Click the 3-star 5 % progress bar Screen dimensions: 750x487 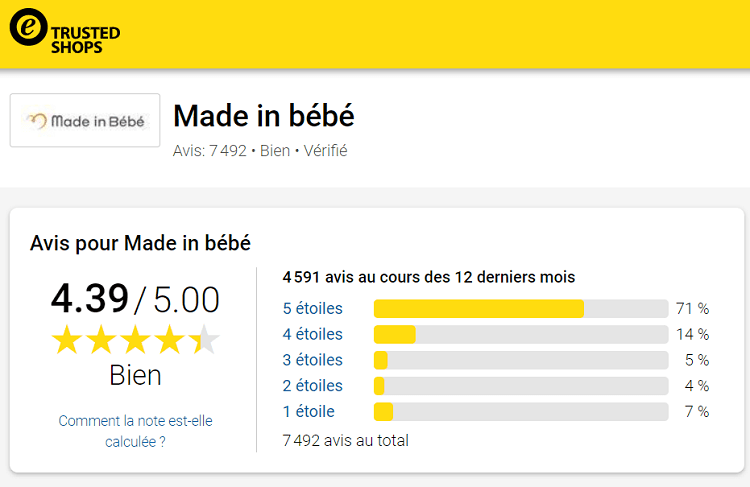520,360
